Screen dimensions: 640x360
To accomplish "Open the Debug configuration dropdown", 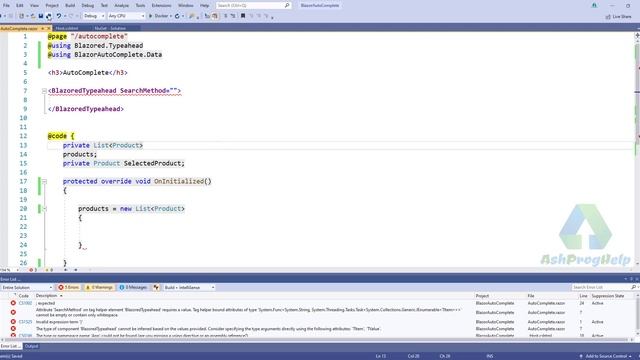I will (x=94, y=16).
